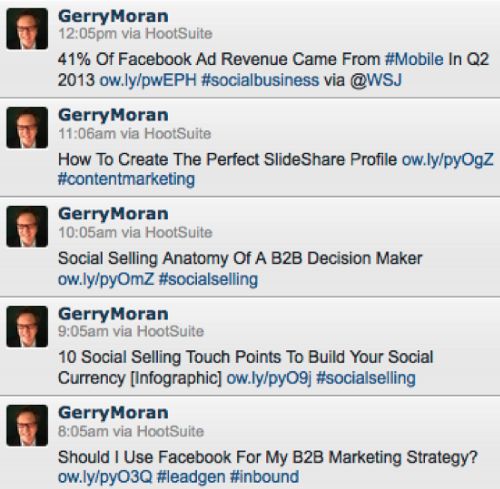This screenshot has height=489, width=500.
Task: Select the #inbound hashtag
Action: (264, 476)
